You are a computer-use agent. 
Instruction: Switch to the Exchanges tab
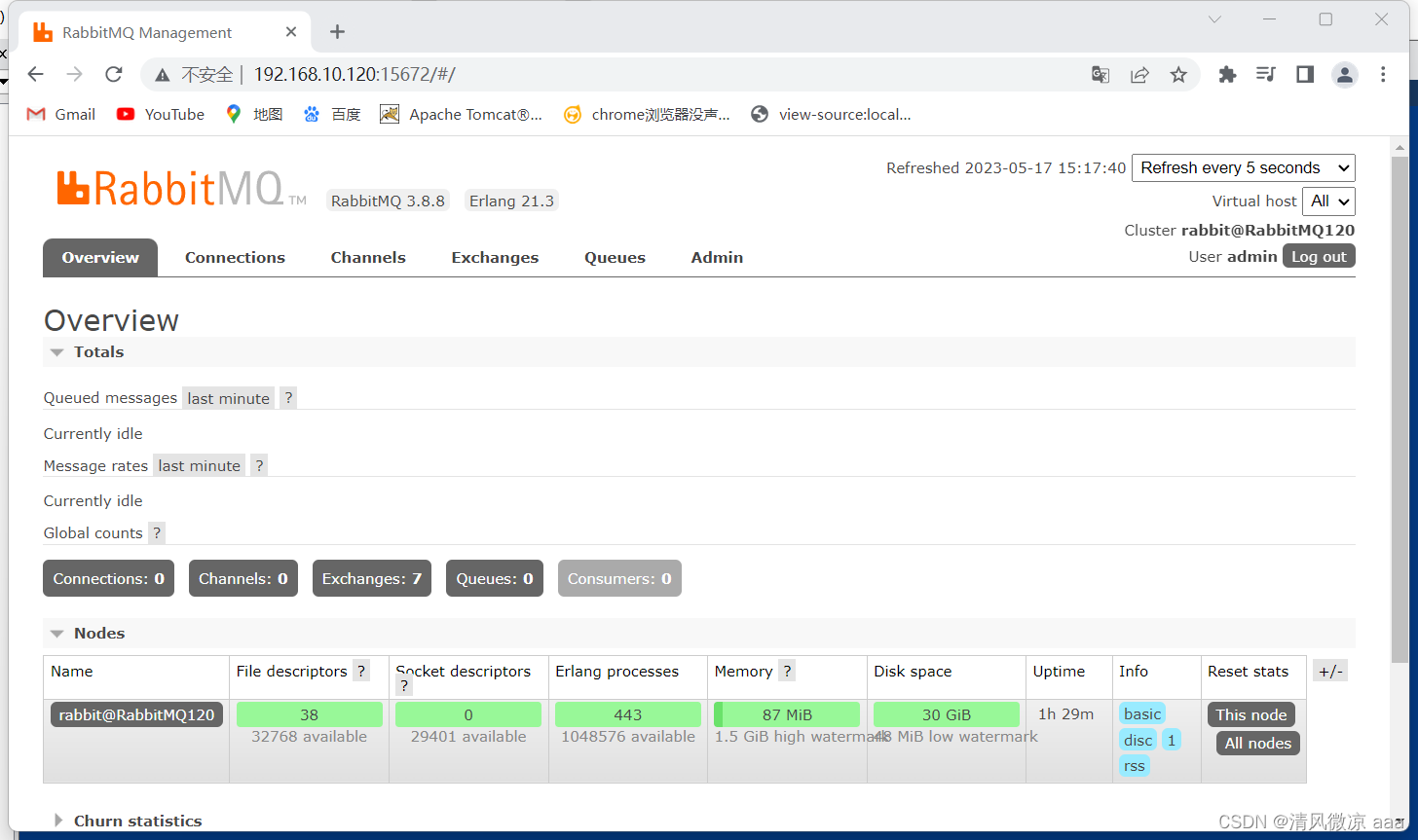pos(495,257)
